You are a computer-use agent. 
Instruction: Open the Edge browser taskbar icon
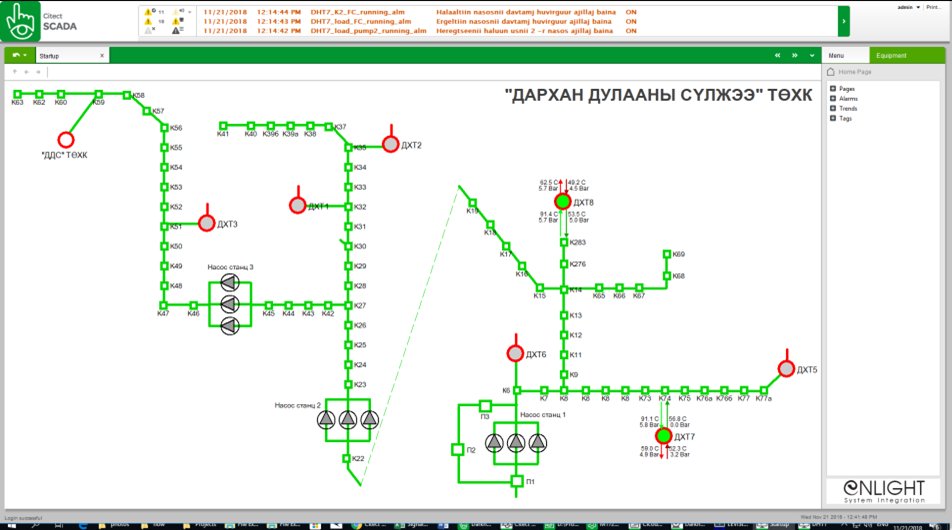[83, 525]
